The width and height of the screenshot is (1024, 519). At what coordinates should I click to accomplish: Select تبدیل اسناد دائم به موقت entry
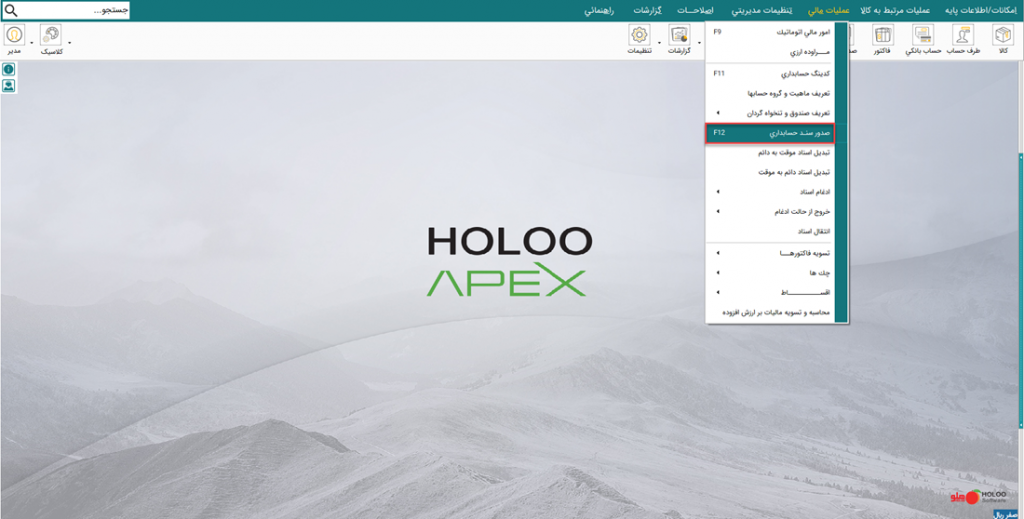[x=771, y=172]
